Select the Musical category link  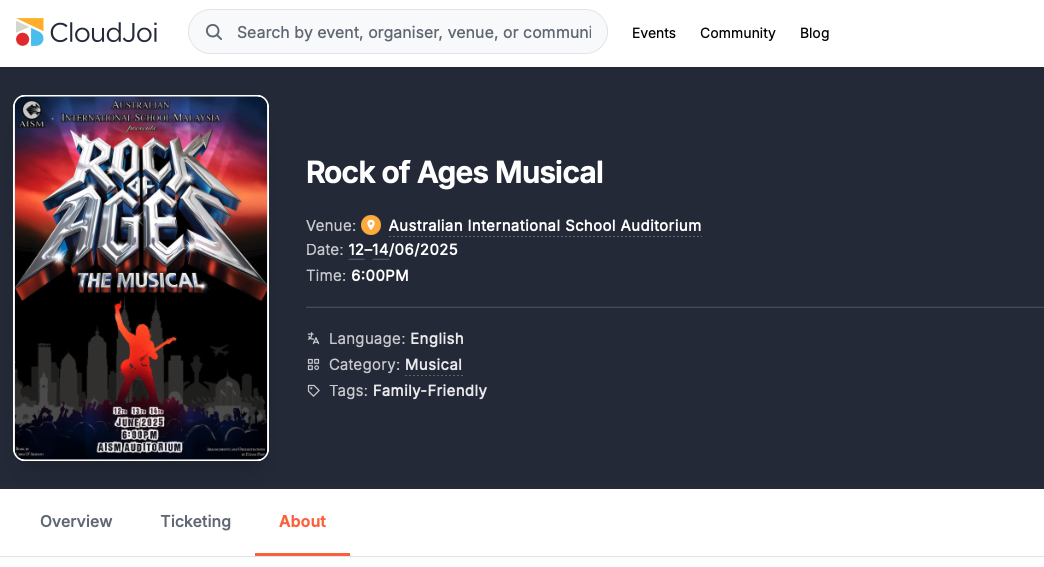[433, 365]
